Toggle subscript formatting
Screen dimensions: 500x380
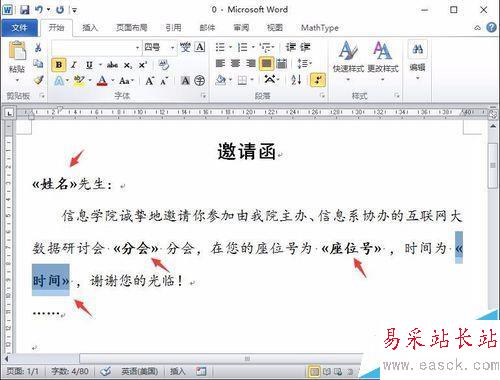pos(128,65)
